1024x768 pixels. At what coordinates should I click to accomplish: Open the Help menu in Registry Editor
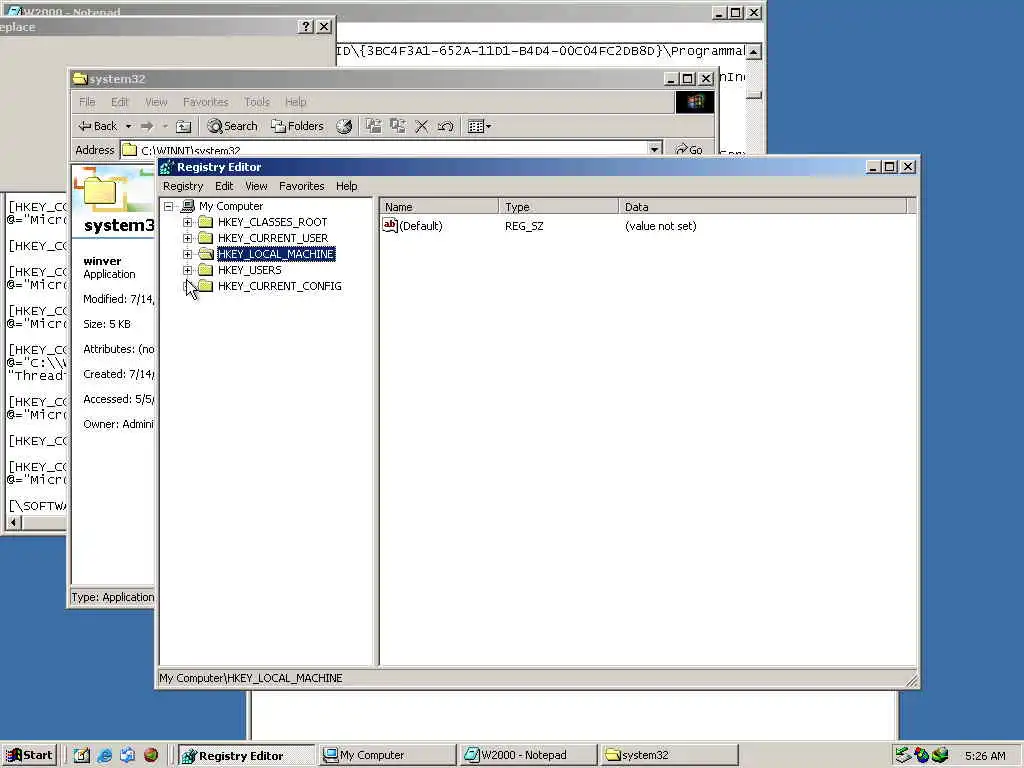347,186
